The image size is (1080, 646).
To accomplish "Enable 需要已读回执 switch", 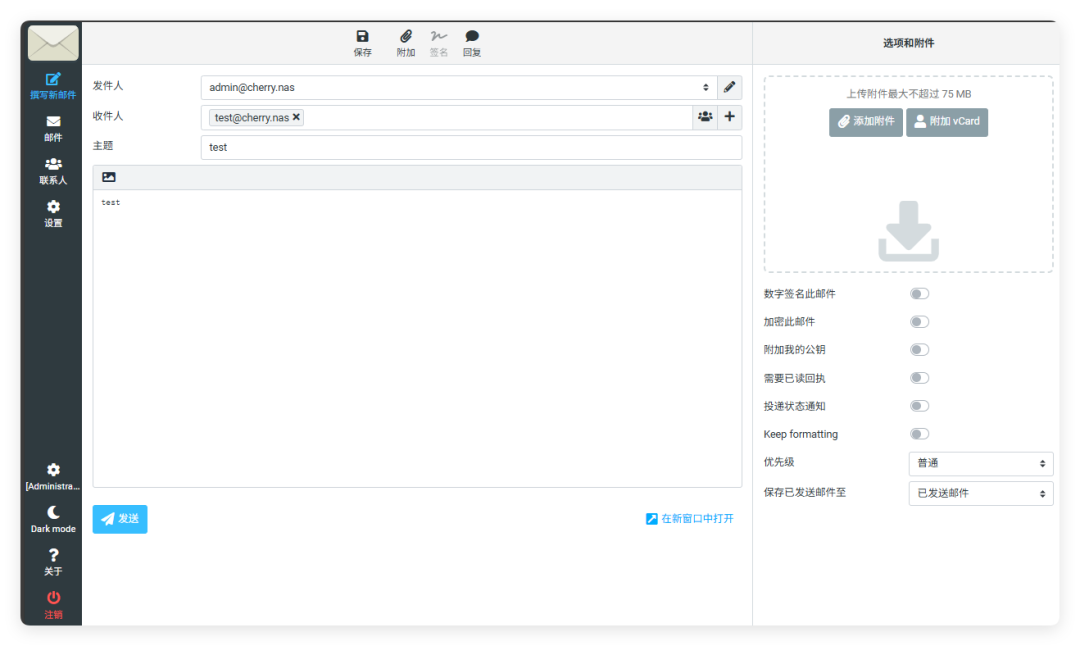I will tap(920, 378).
